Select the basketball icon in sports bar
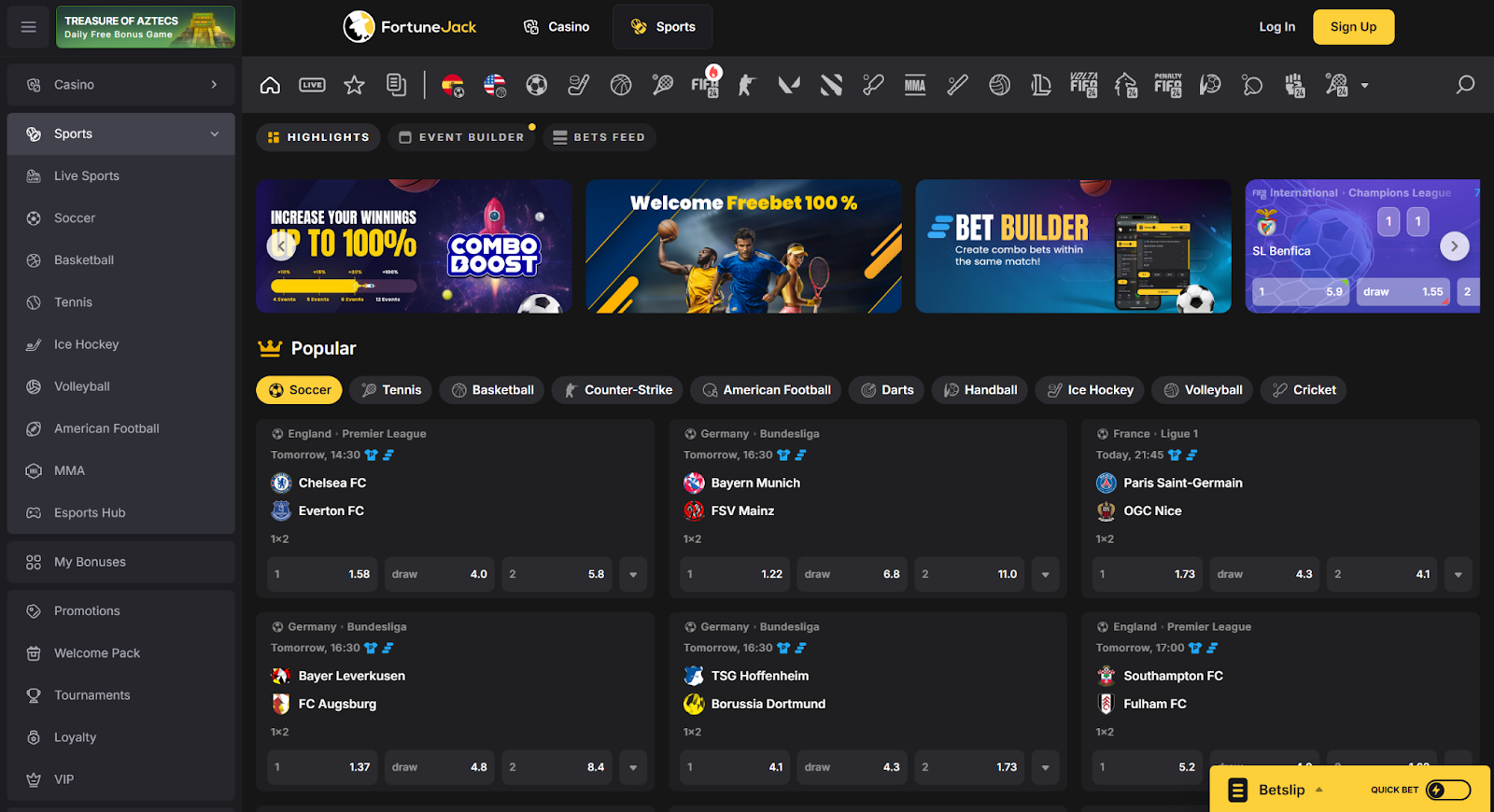Viewport: 1494px width, 812px height. (x=621, y=85)
